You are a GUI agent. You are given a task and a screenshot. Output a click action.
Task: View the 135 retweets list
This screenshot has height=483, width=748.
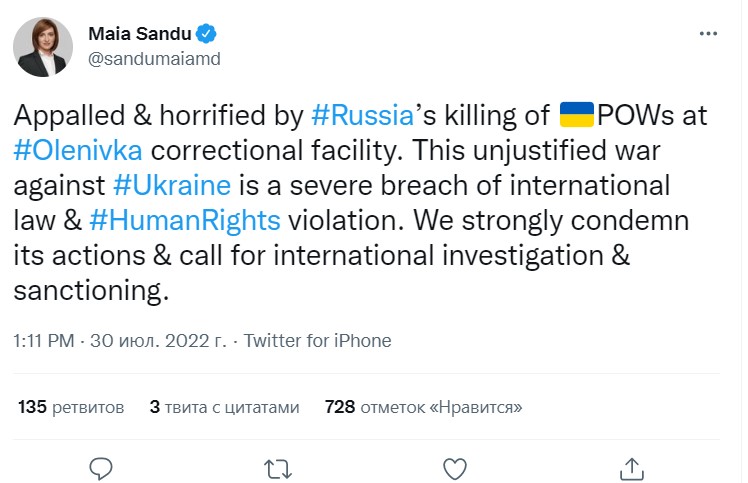pyautogui.click(x=71, y=407)
